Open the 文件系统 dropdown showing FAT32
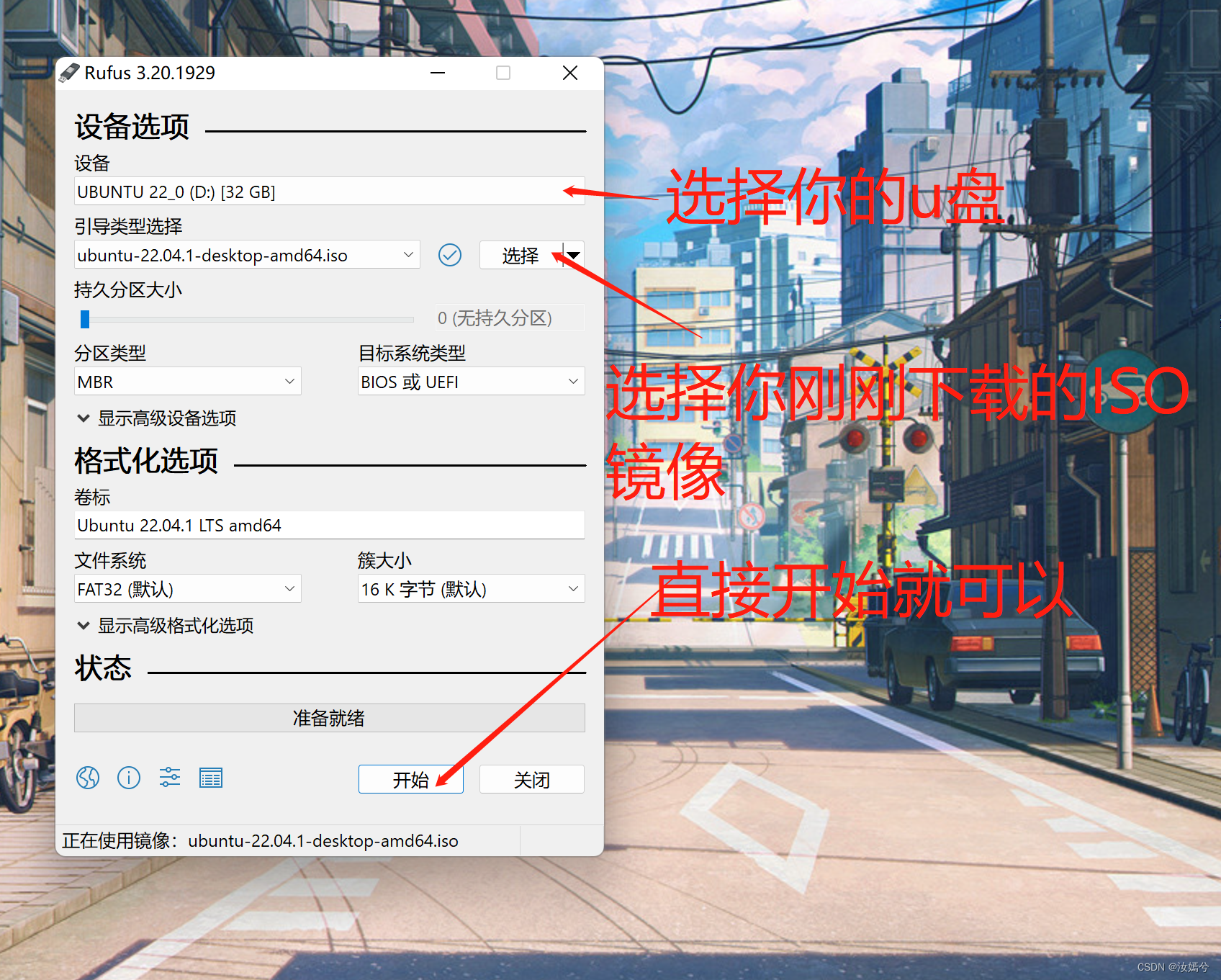1221x980 pixels. point(187,589)
